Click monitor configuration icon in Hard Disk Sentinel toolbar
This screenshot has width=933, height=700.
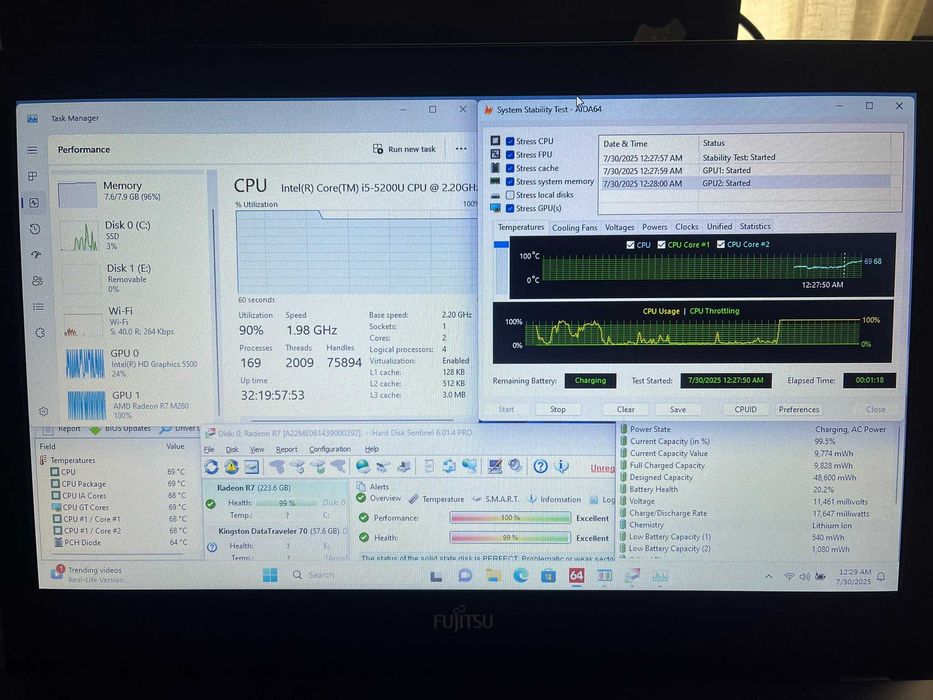coord(494,466)
